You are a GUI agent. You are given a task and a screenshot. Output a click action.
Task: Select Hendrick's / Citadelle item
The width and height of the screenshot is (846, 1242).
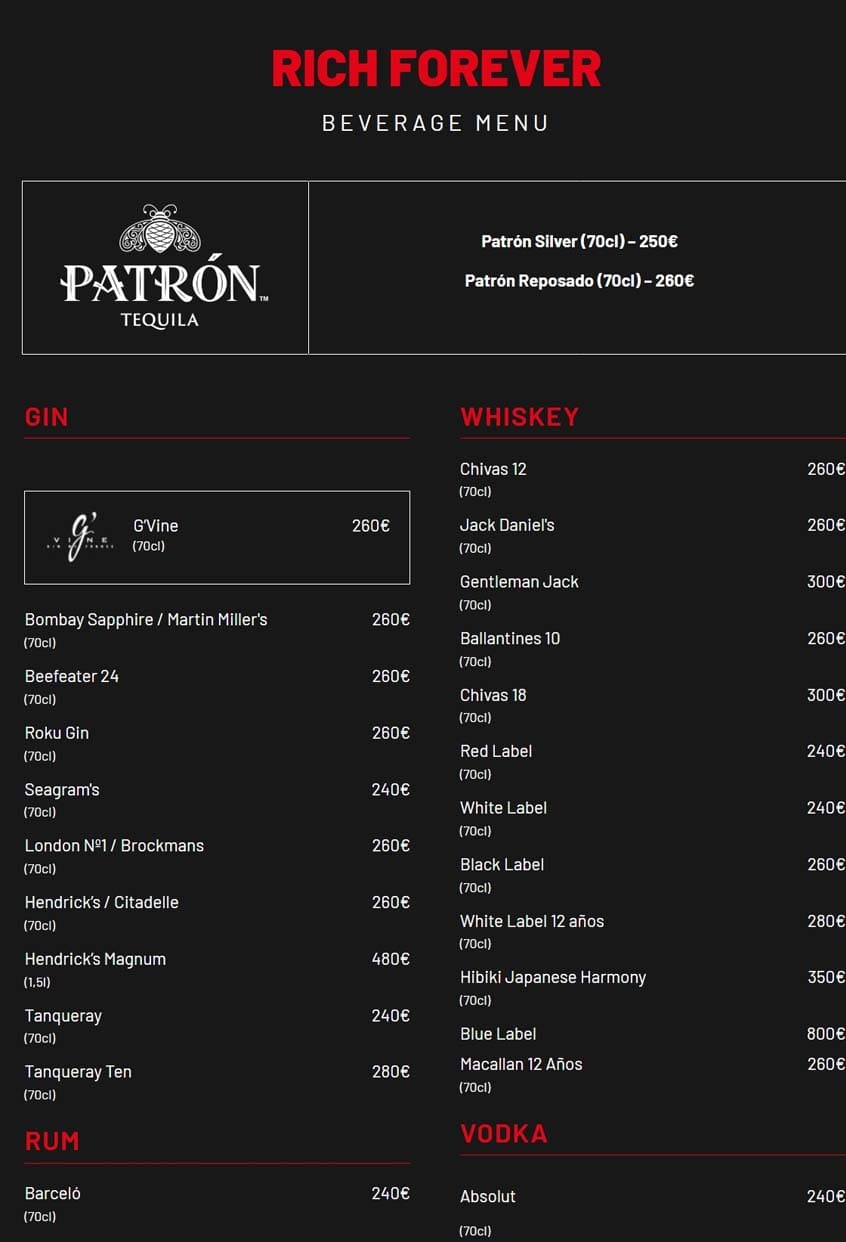tap(102, 903)
